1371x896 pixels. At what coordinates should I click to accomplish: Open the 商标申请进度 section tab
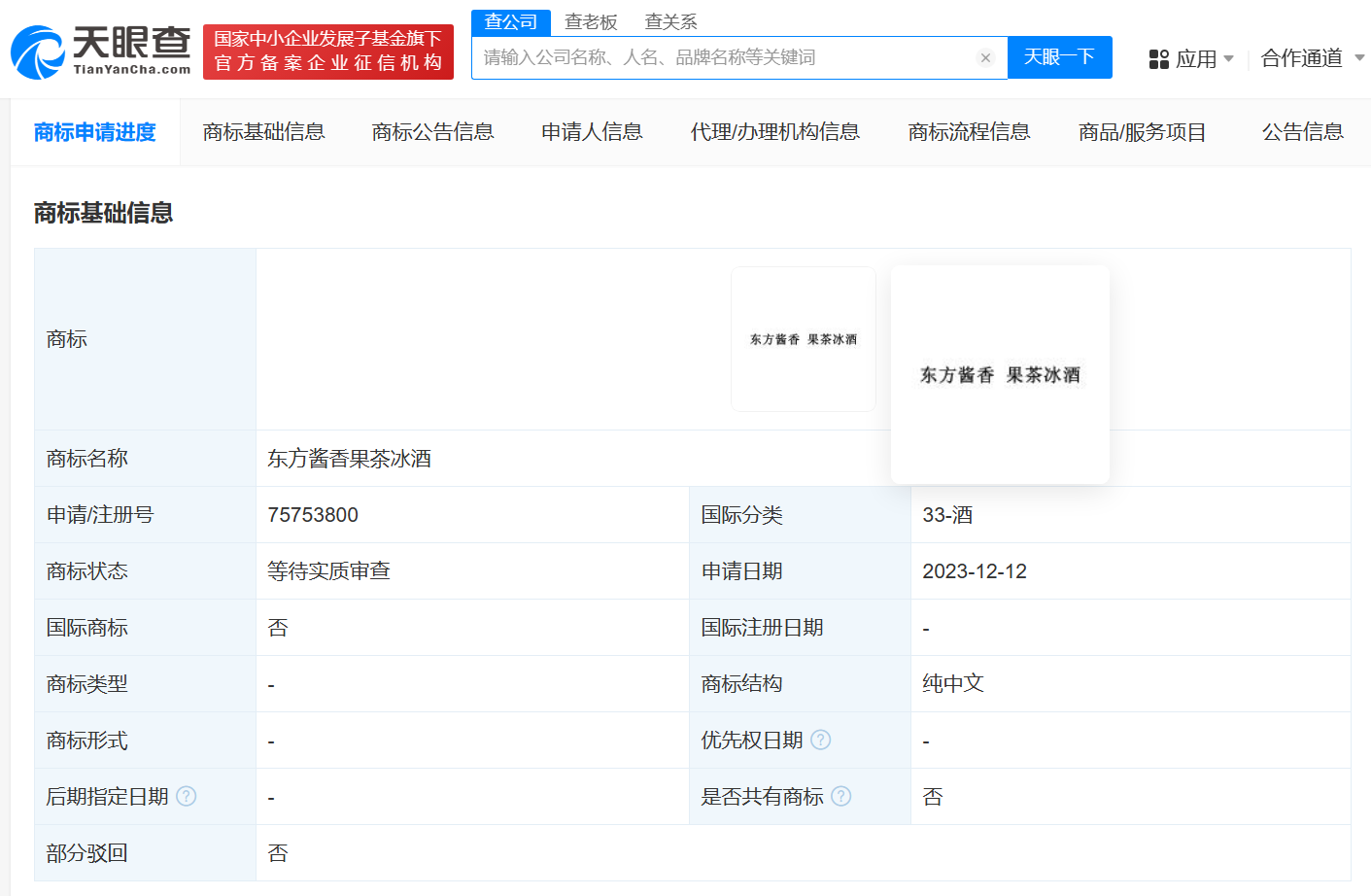coord(94,132)
